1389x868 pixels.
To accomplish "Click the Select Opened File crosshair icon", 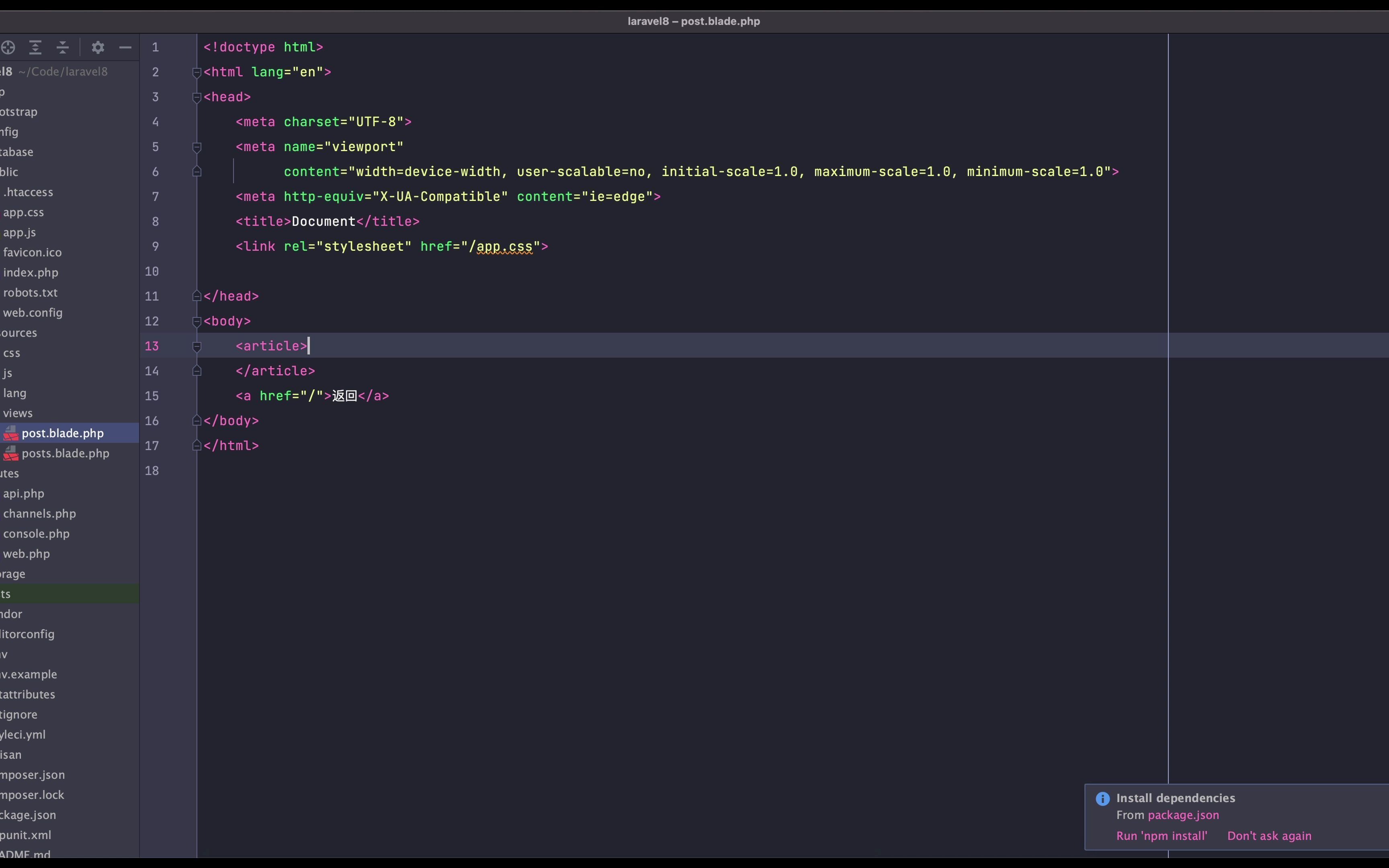I will [x=8, y=48].
